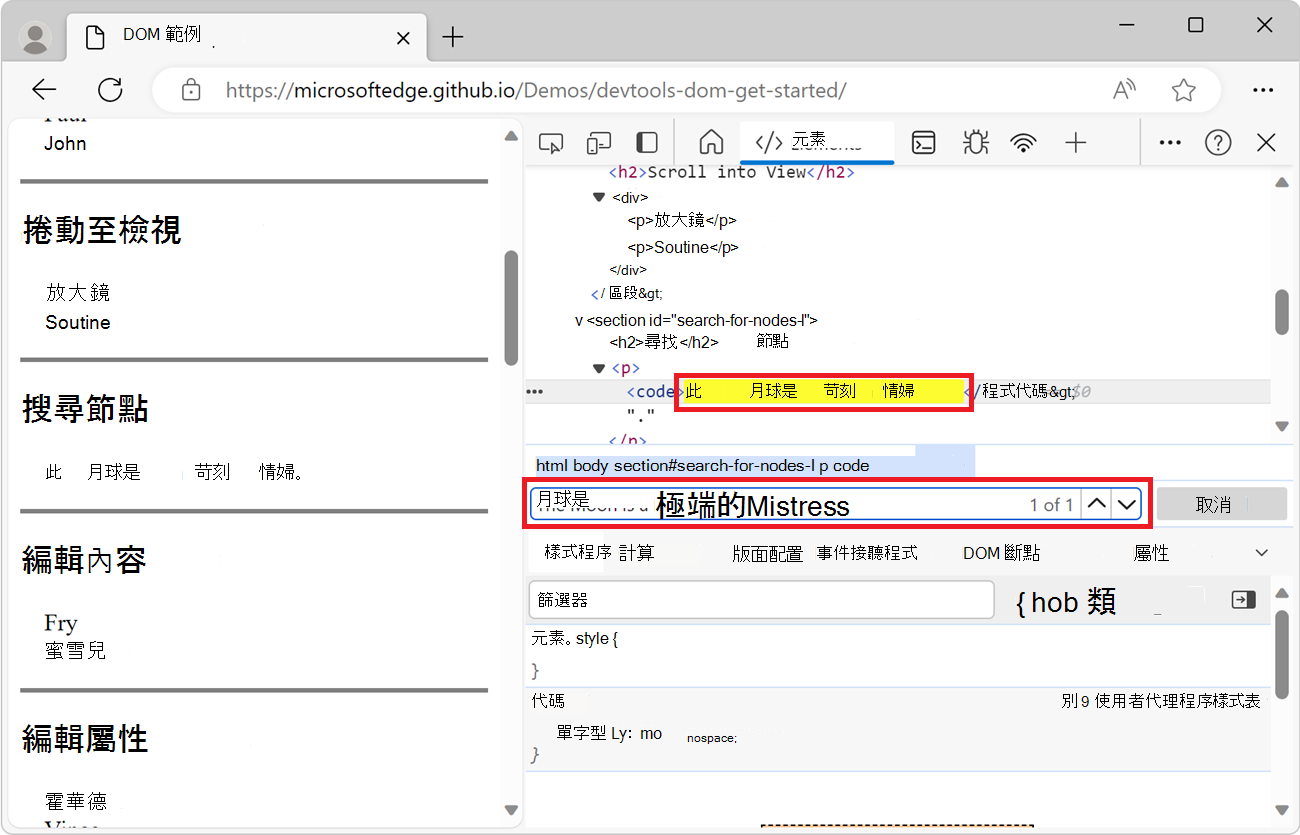Collapse the highlighted <div> node

click(598, 197)
